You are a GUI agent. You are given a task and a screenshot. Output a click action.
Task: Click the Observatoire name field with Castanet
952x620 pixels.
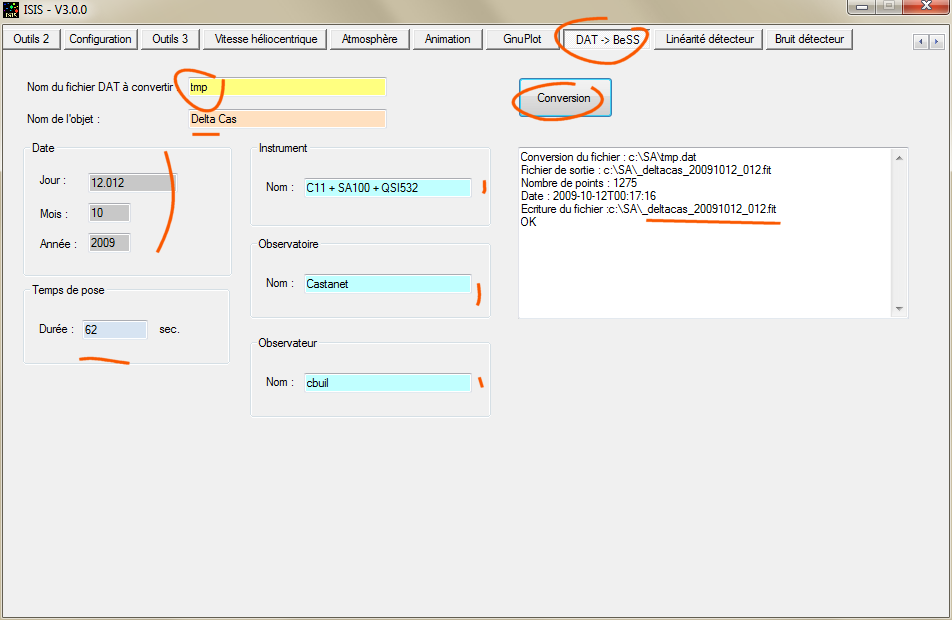click(x=387, y=283)
